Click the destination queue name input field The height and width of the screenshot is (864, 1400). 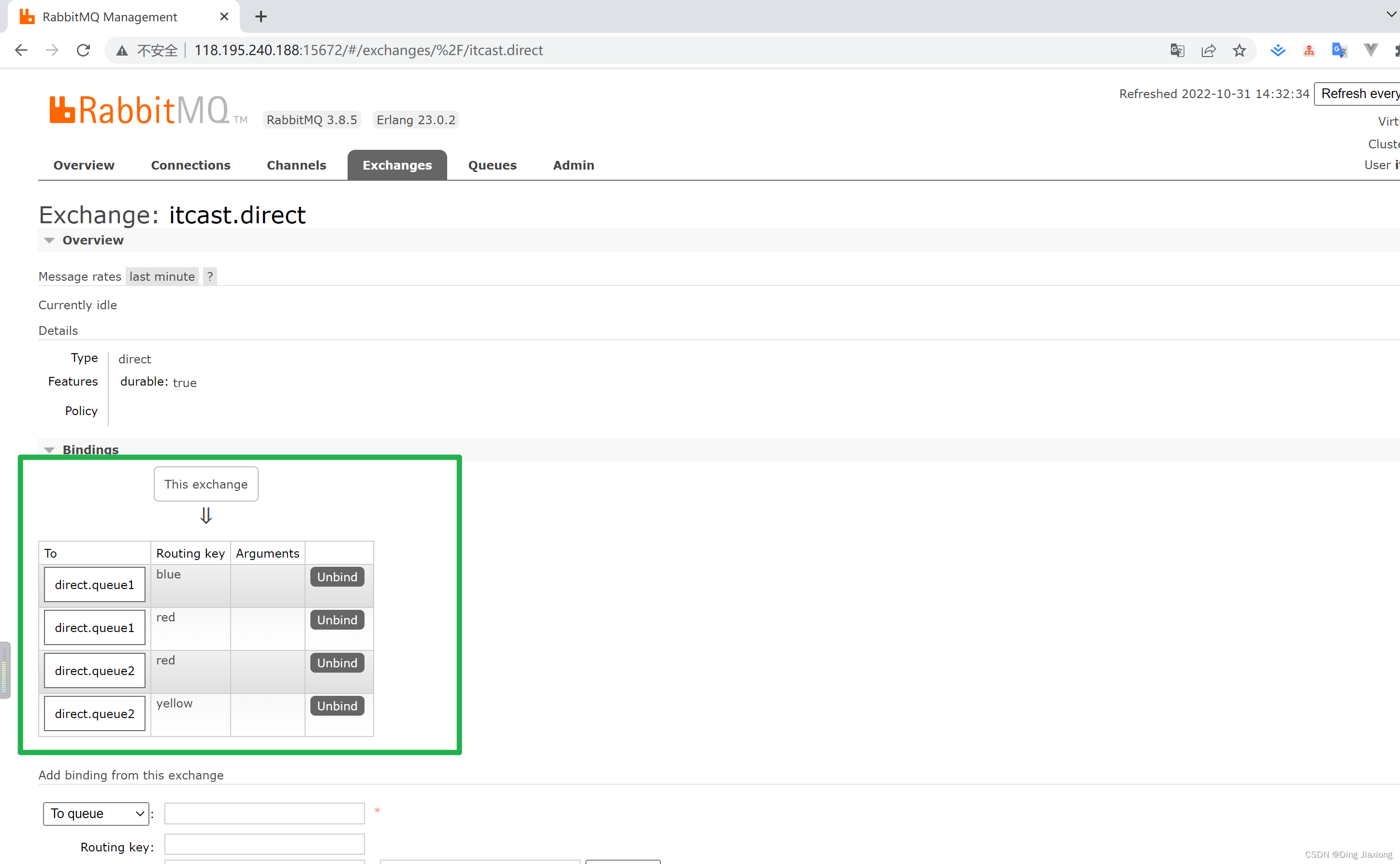pyautogui.click(x=264, y=813)
